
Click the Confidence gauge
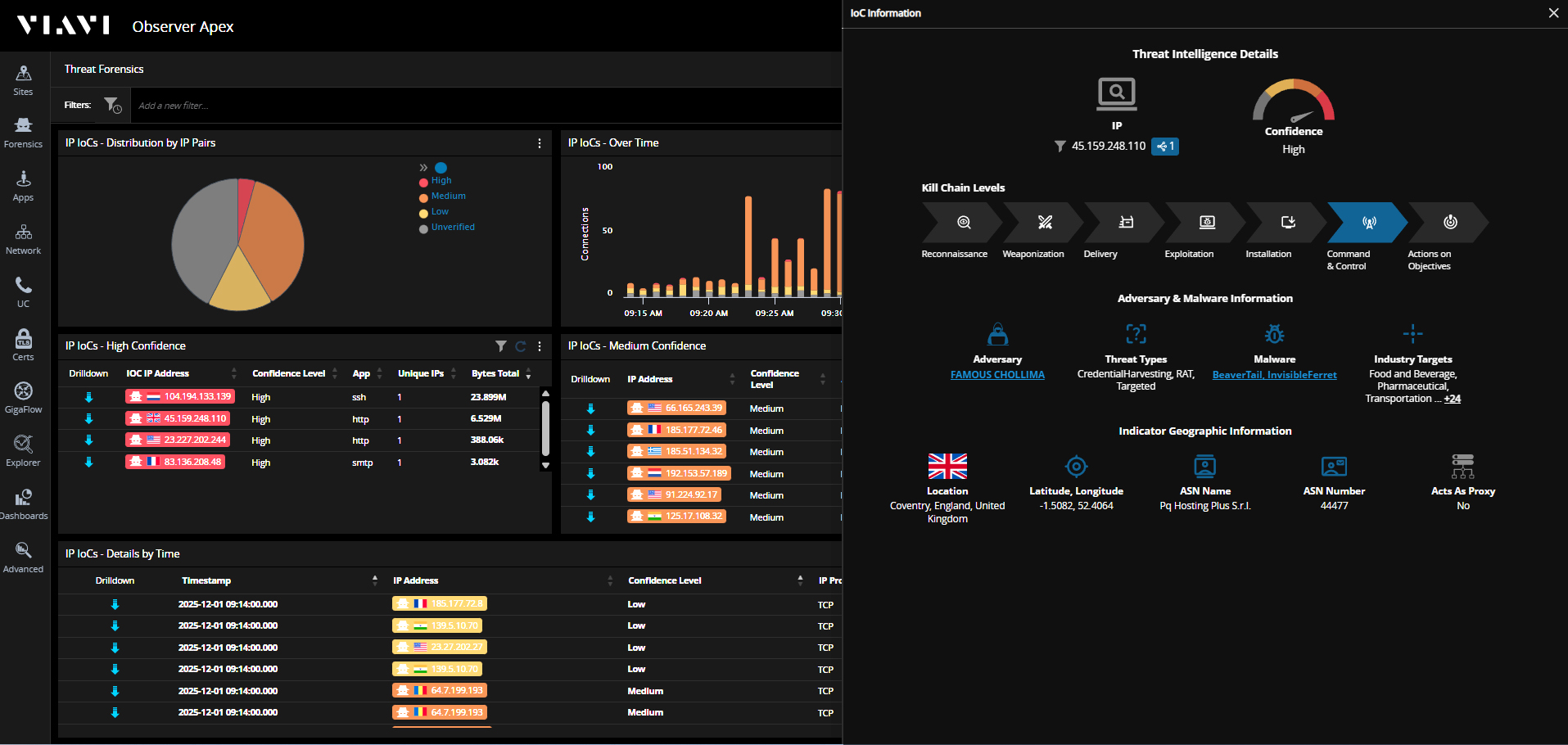pos(1294,101)
